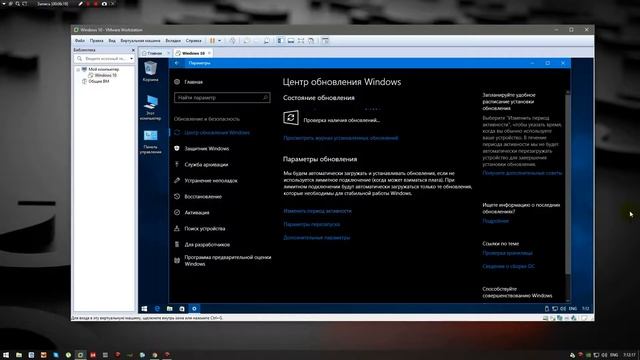Click the Корзина recycle bin desktop icon

(151, 71)
